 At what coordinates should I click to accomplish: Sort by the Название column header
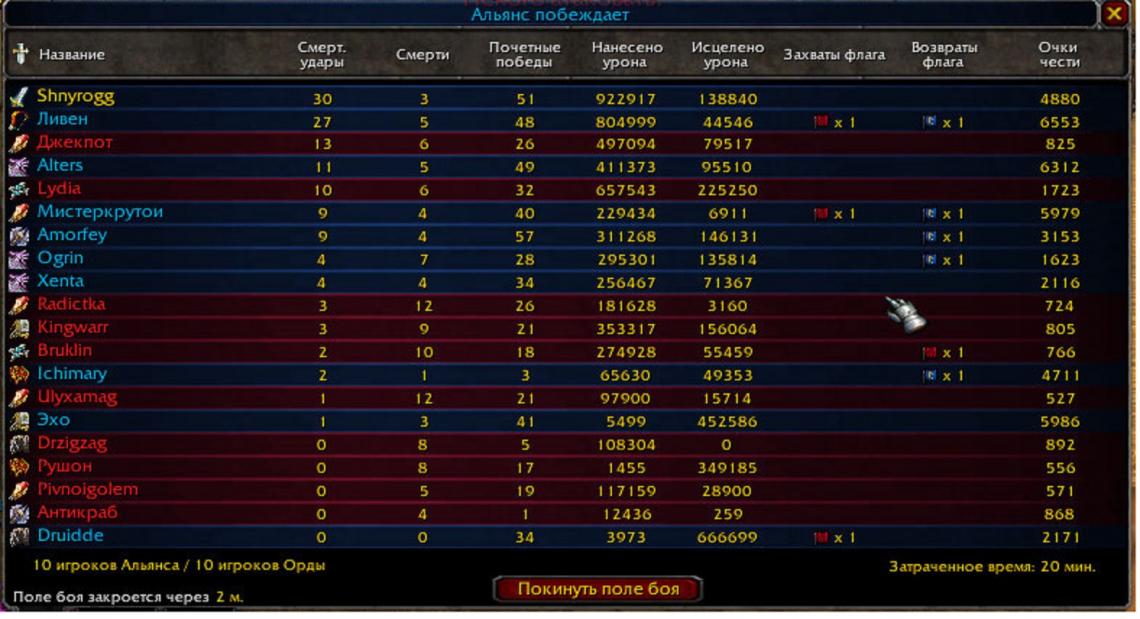tap(72, 55)
